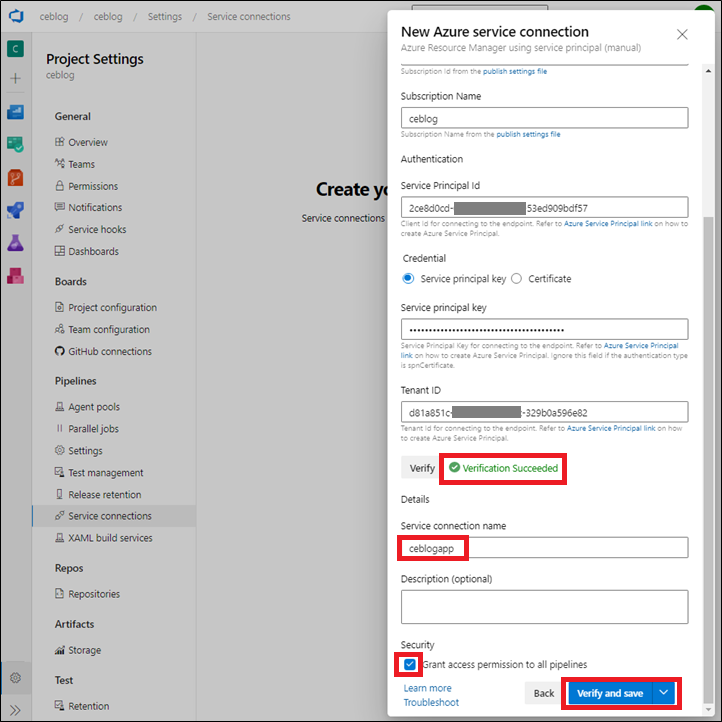Open publish settings file link under Subscription Name

coord(528,134)
